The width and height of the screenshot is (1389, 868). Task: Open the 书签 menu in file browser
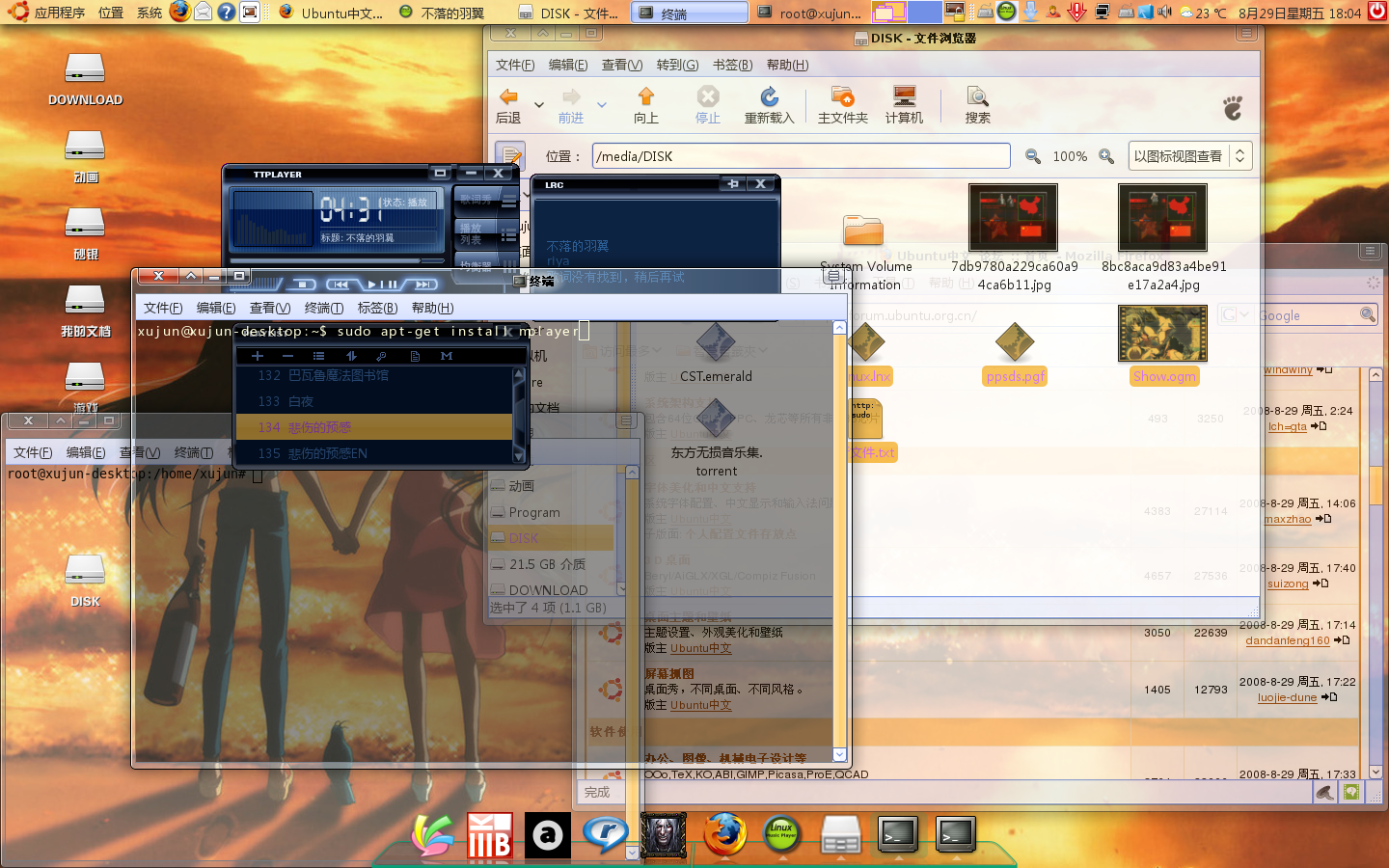(x=732, y=65)
